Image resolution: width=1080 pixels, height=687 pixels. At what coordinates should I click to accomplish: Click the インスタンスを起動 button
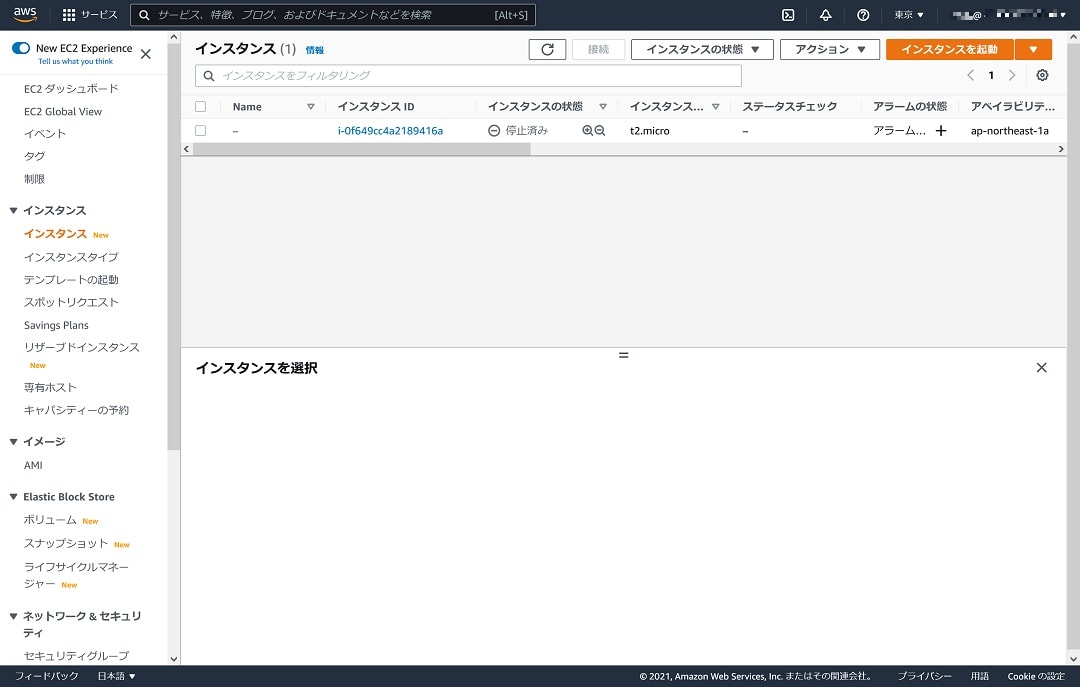[x=949, y=50]
